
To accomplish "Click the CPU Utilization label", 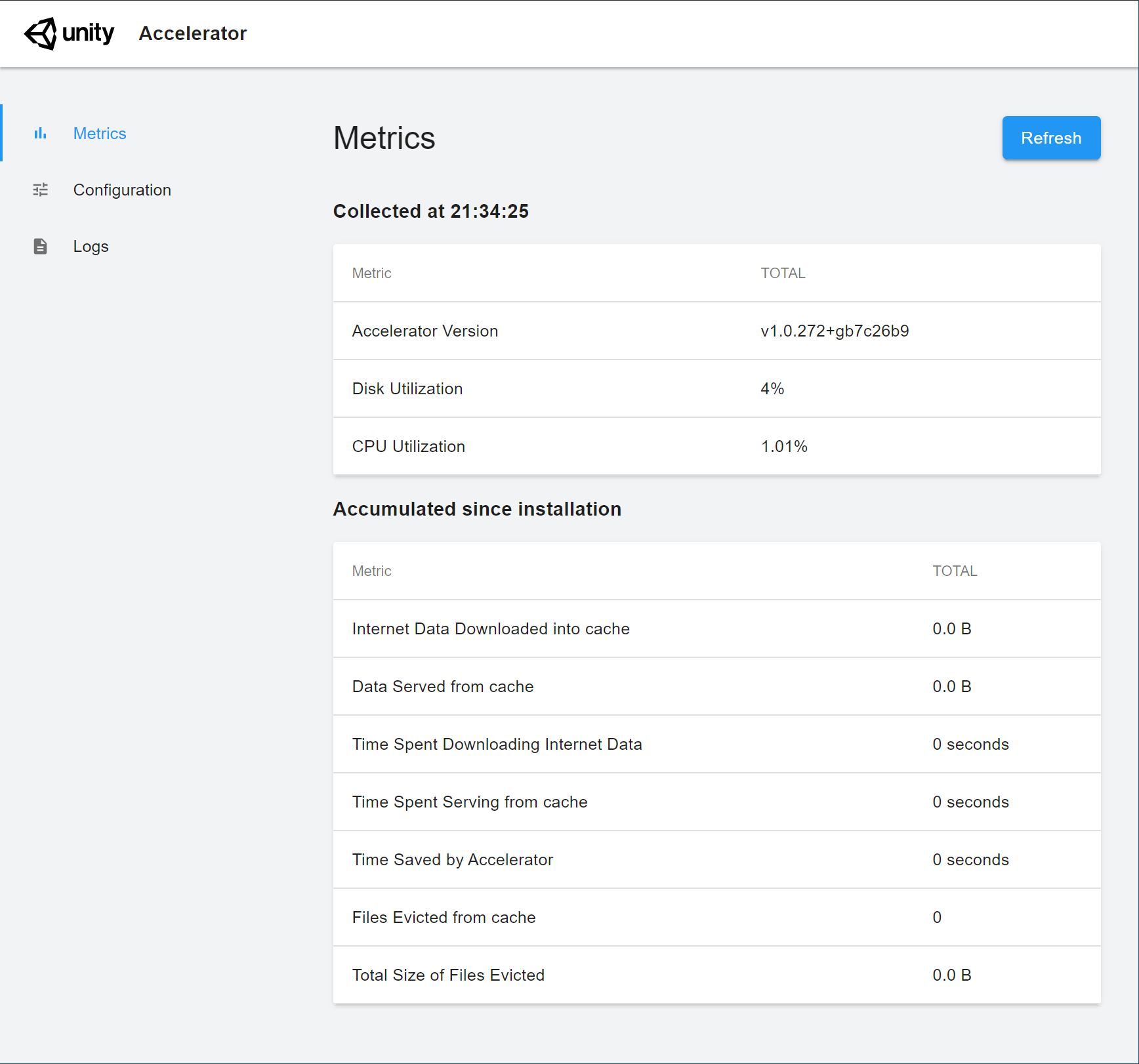I will (409, 446).
